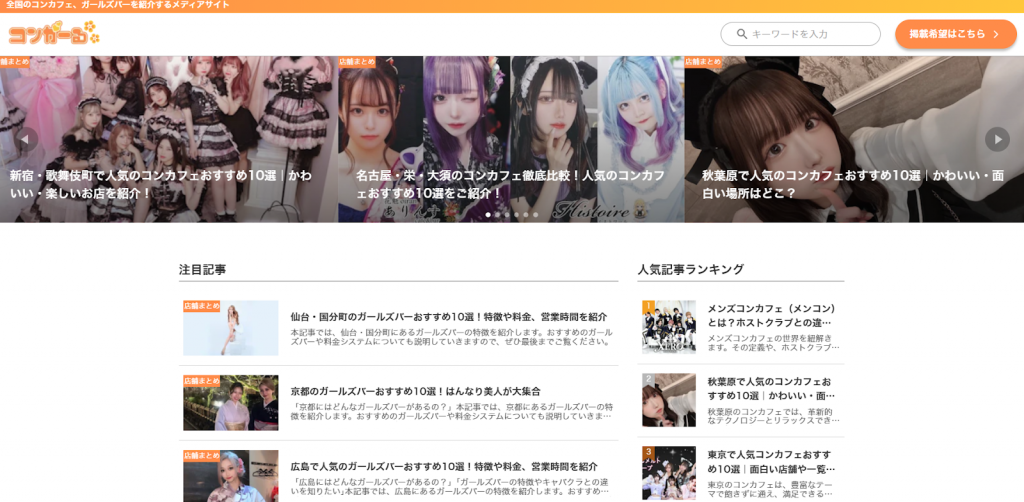This screenshot has height=502, width=1024.
Task: Select the third carousel pagination dot
Action: tap(507, 214)
